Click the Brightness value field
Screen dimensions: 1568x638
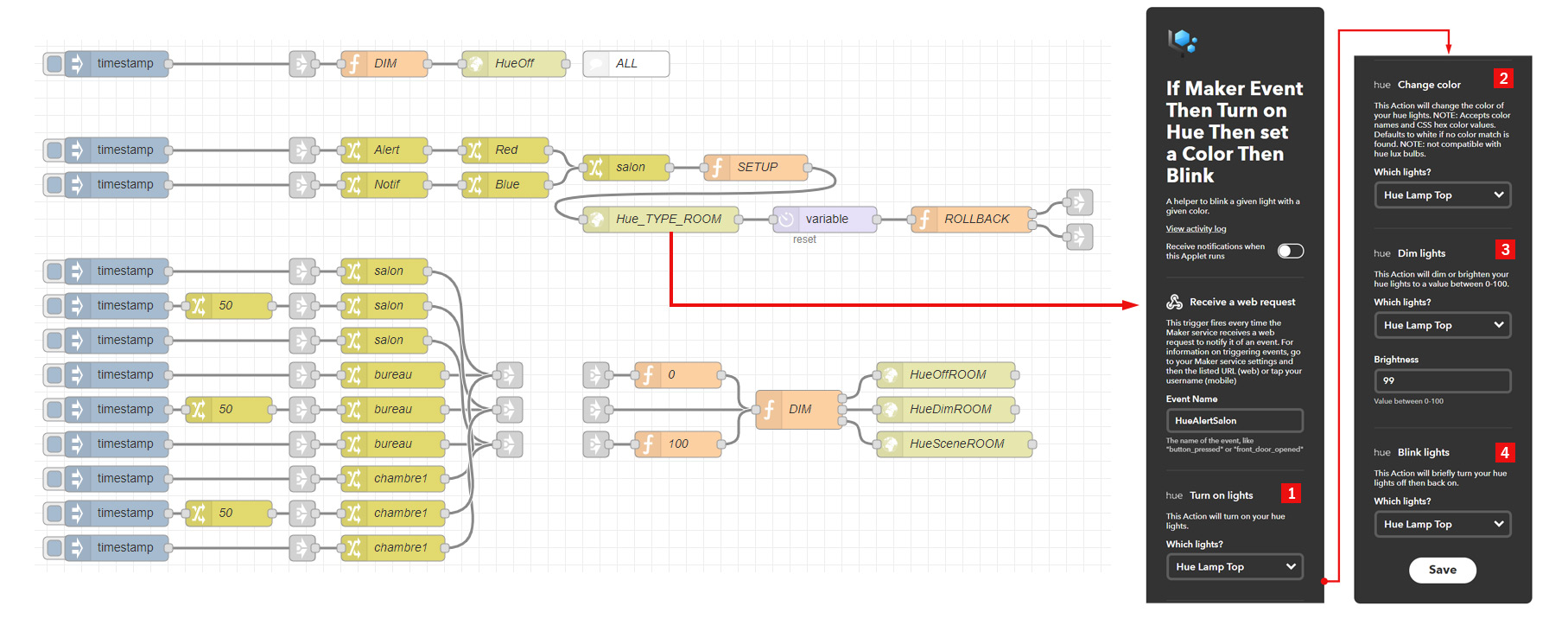[x=1442, y=380]
